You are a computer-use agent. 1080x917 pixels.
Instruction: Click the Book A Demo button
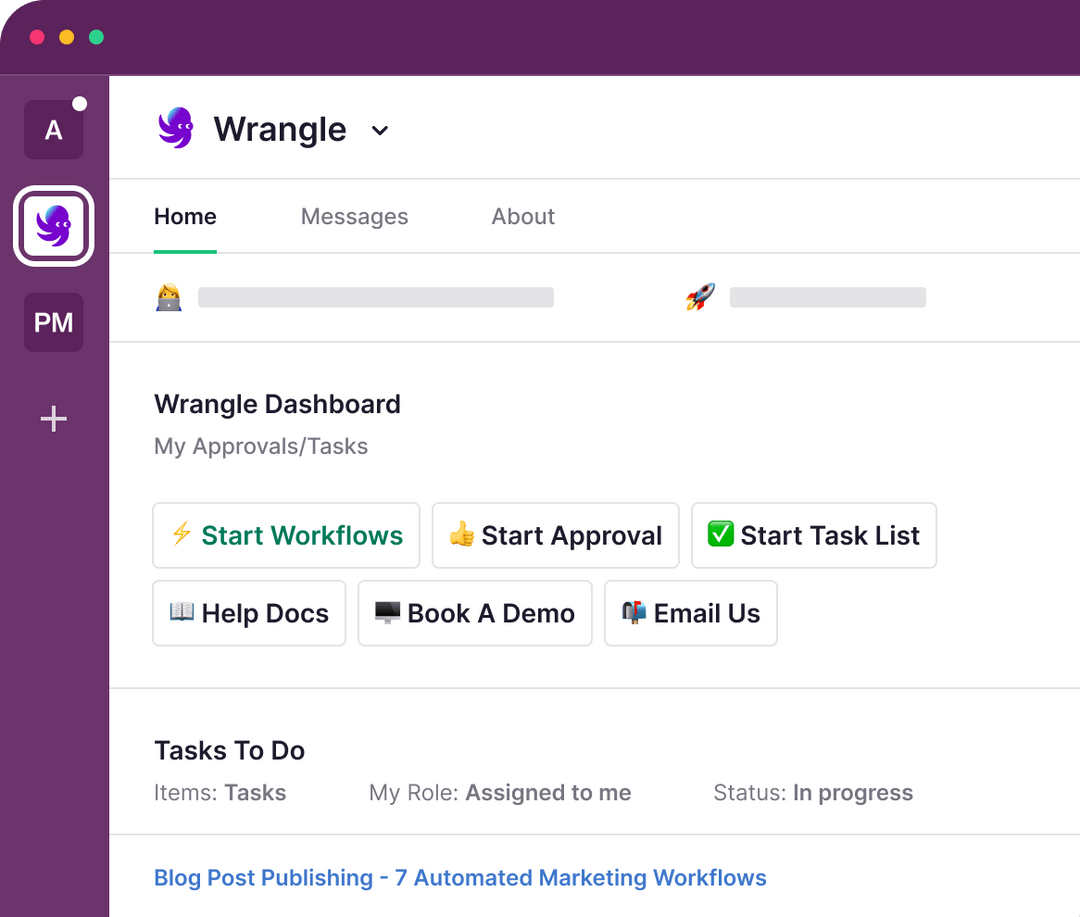474,613
